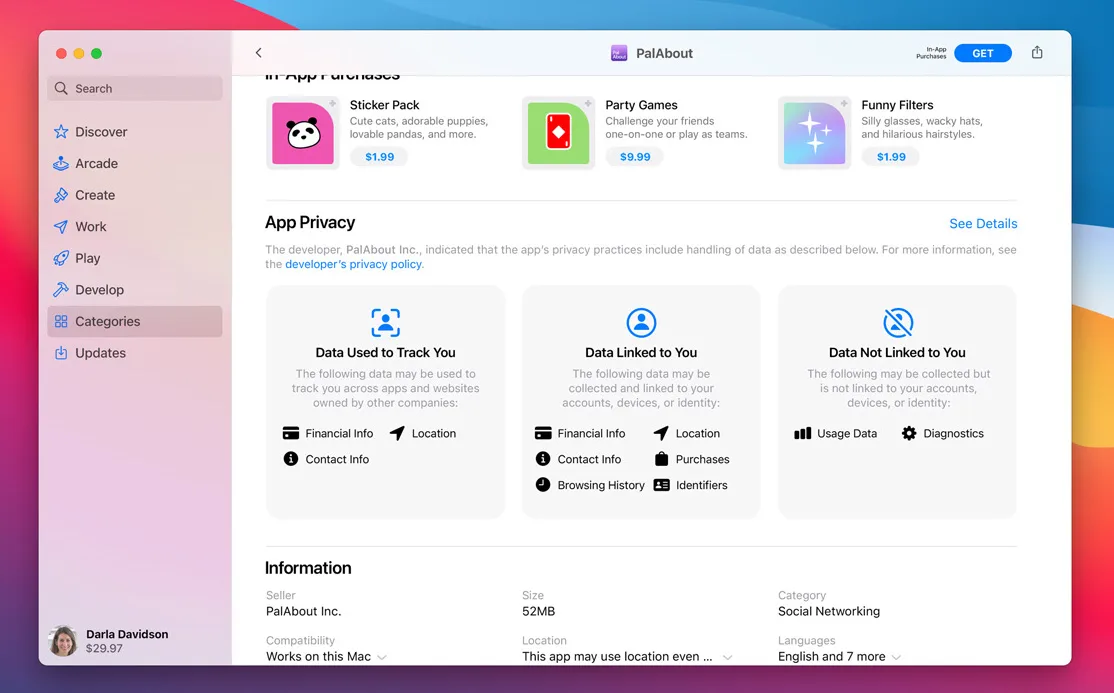Click See Details for App Privacy

click(982, 224)
